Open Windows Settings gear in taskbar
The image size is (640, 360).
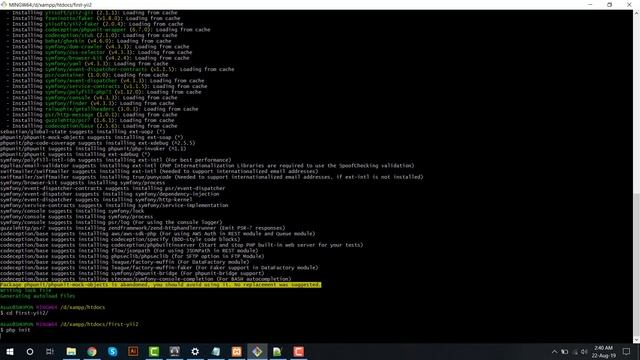[x=195, y=351]
